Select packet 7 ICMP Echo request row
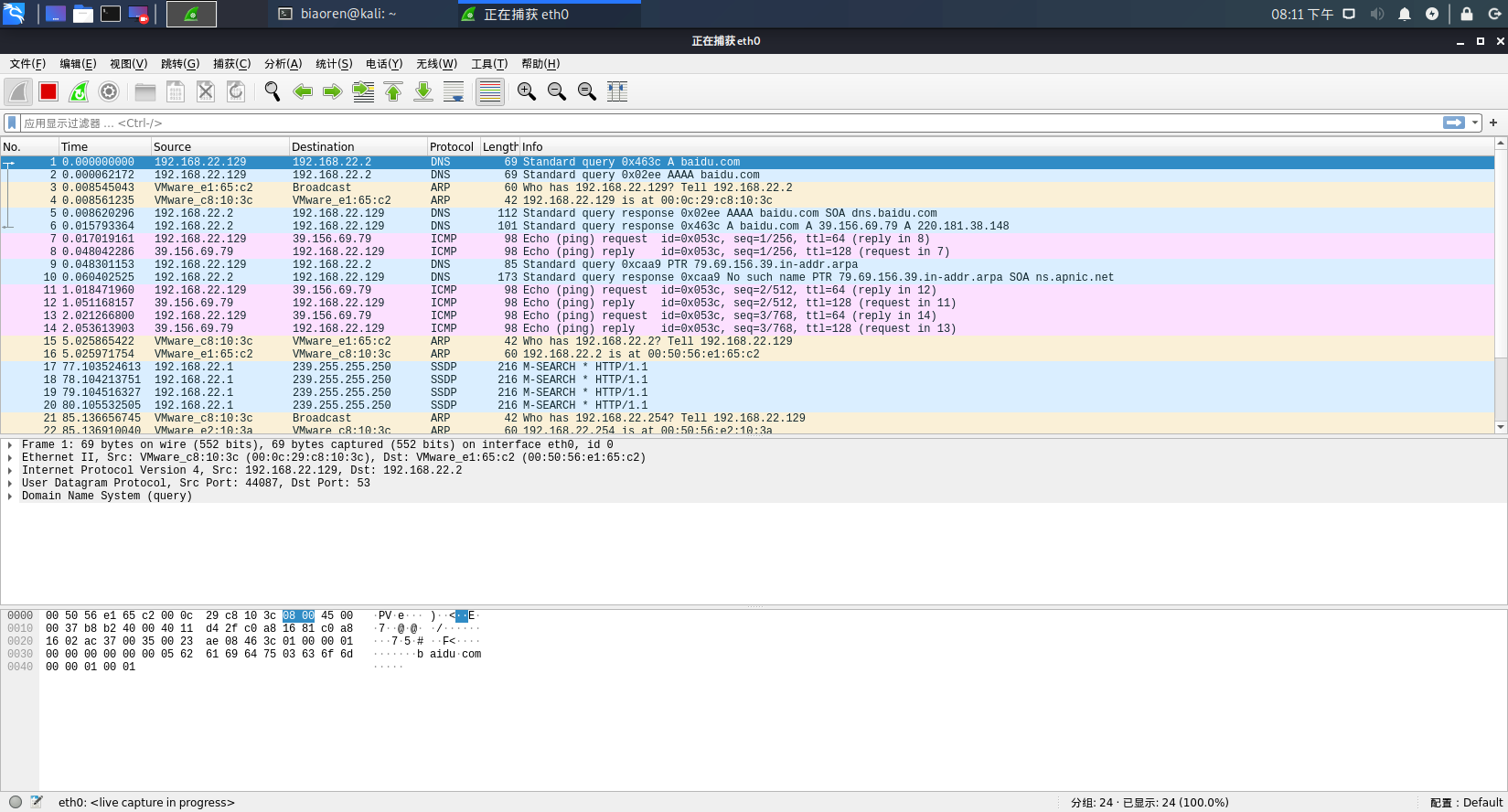The image size is (1508, 812). pos(747,239)
